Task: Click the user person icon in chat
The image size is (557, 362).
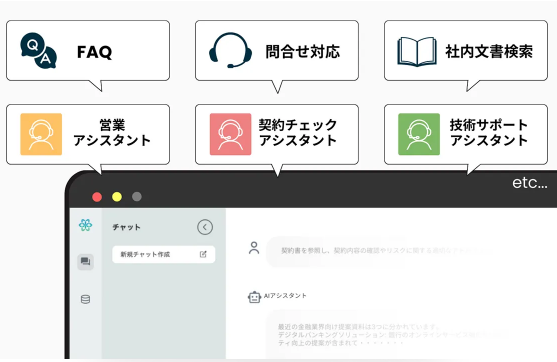Action: point(254,248)
